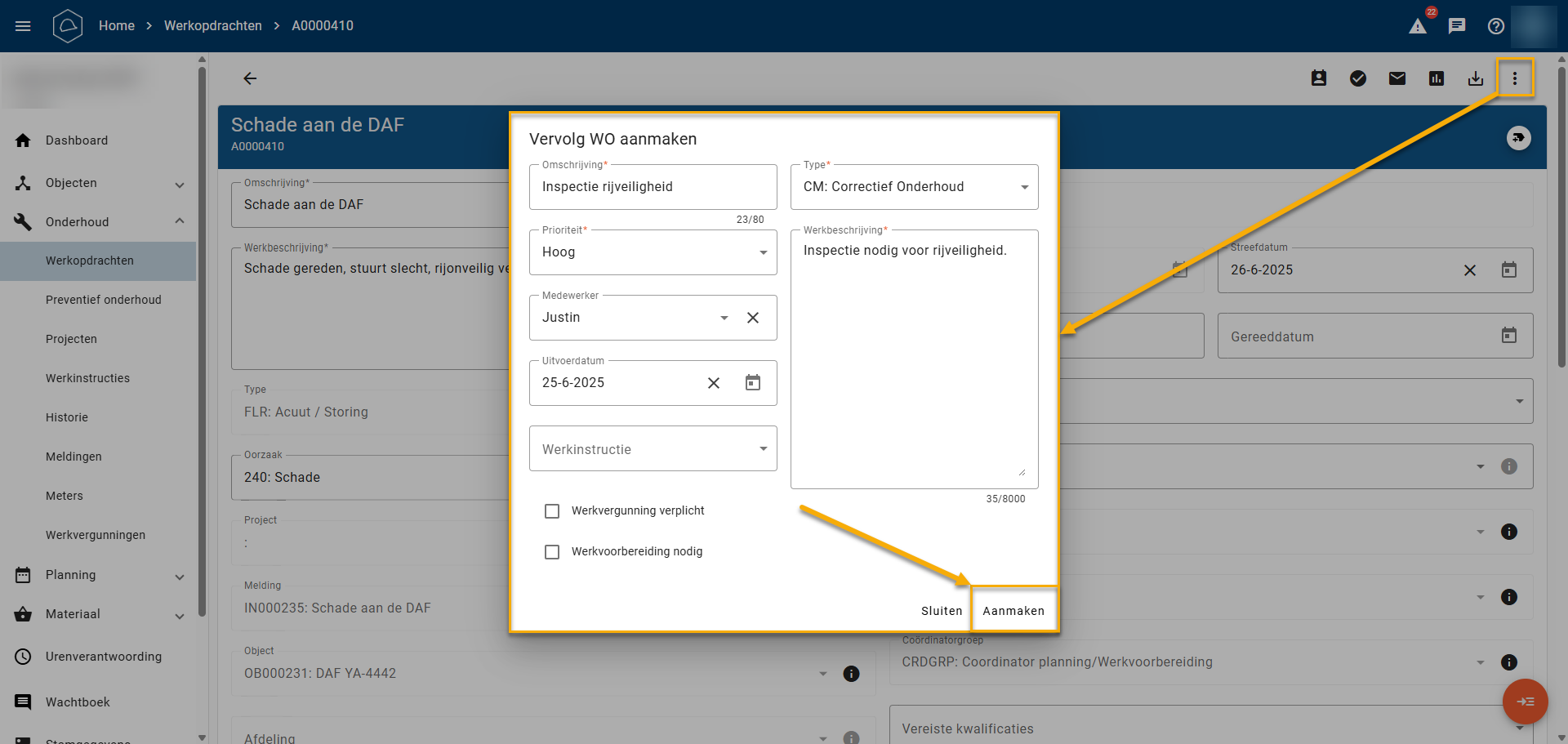Open the chart statistics icon in the toolbar

tap(1436, 78)
